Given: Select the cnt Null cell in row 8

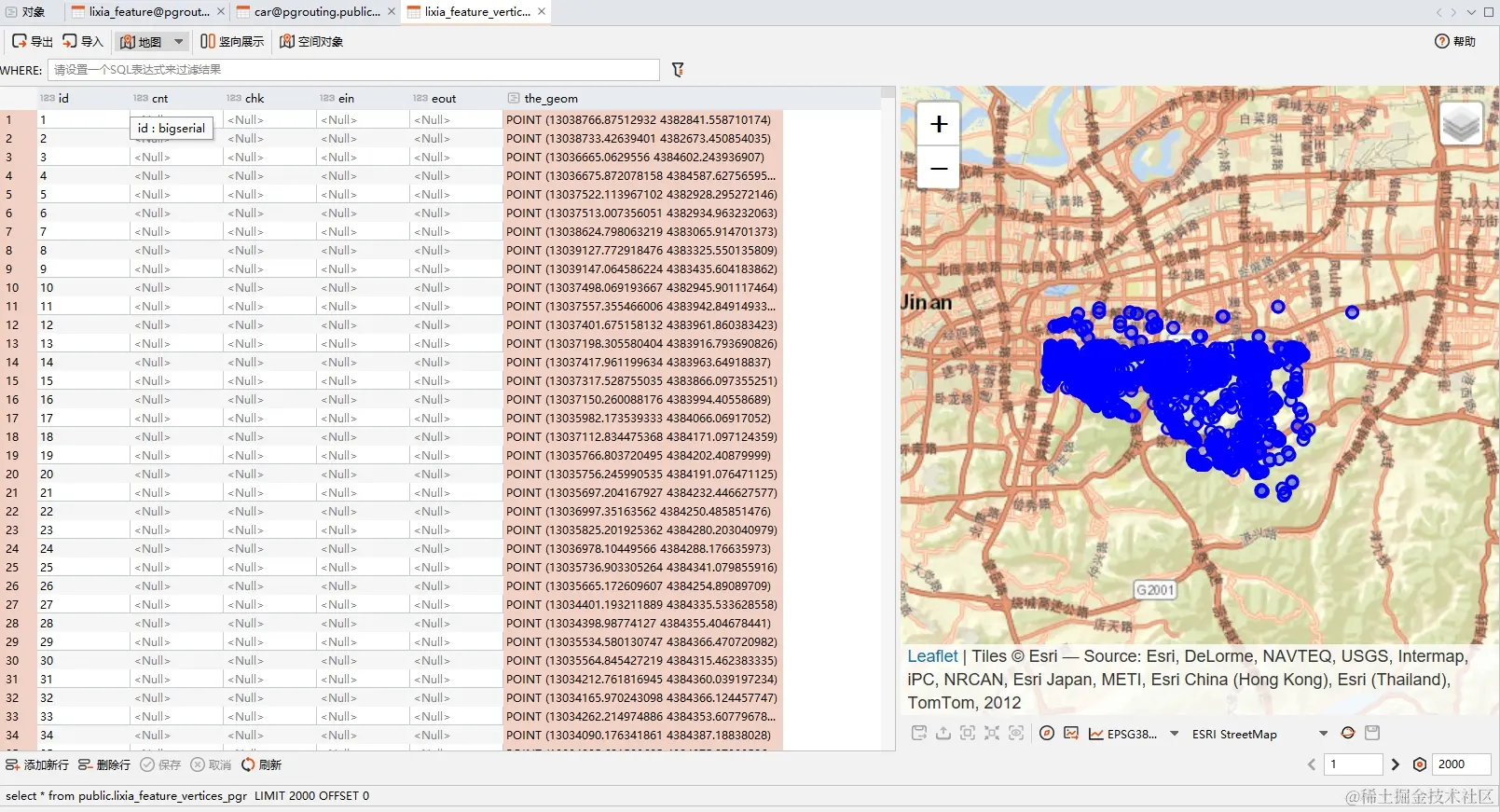Looking at the screenshot, I should coord(176,250).
